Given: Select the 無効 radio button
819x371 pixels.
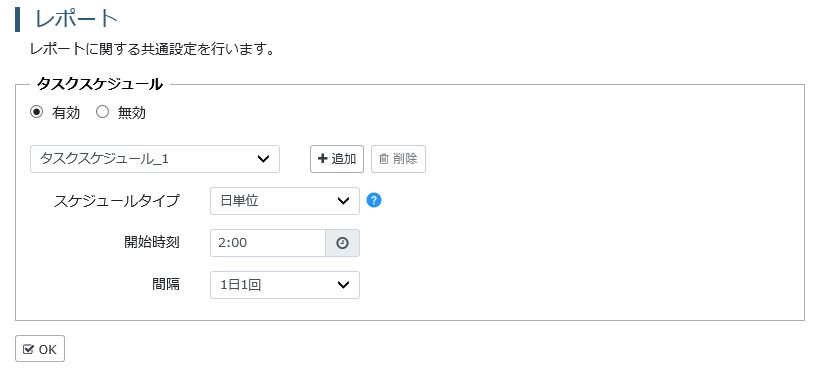Looking at the screenshot, I should click(102, 112).
